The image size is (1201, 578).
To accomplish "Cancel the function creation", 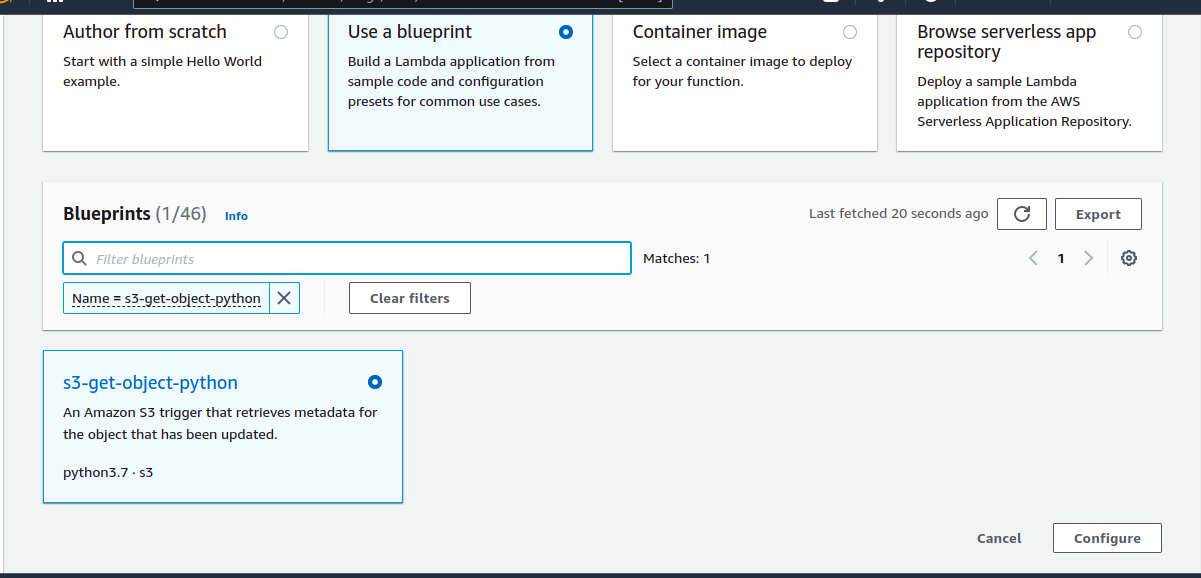I will tap(999, 538).
